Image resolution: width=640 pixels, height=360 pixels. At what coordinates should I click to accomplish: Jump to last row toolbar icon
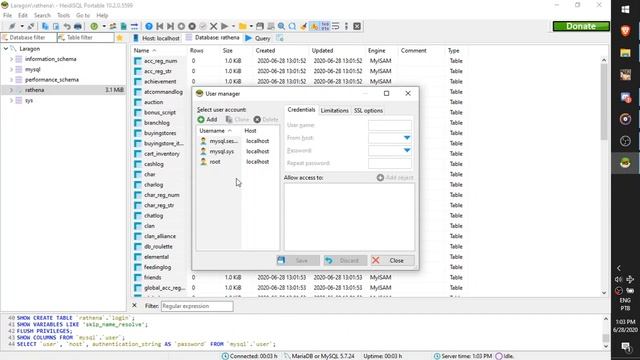tap(171, 27)
